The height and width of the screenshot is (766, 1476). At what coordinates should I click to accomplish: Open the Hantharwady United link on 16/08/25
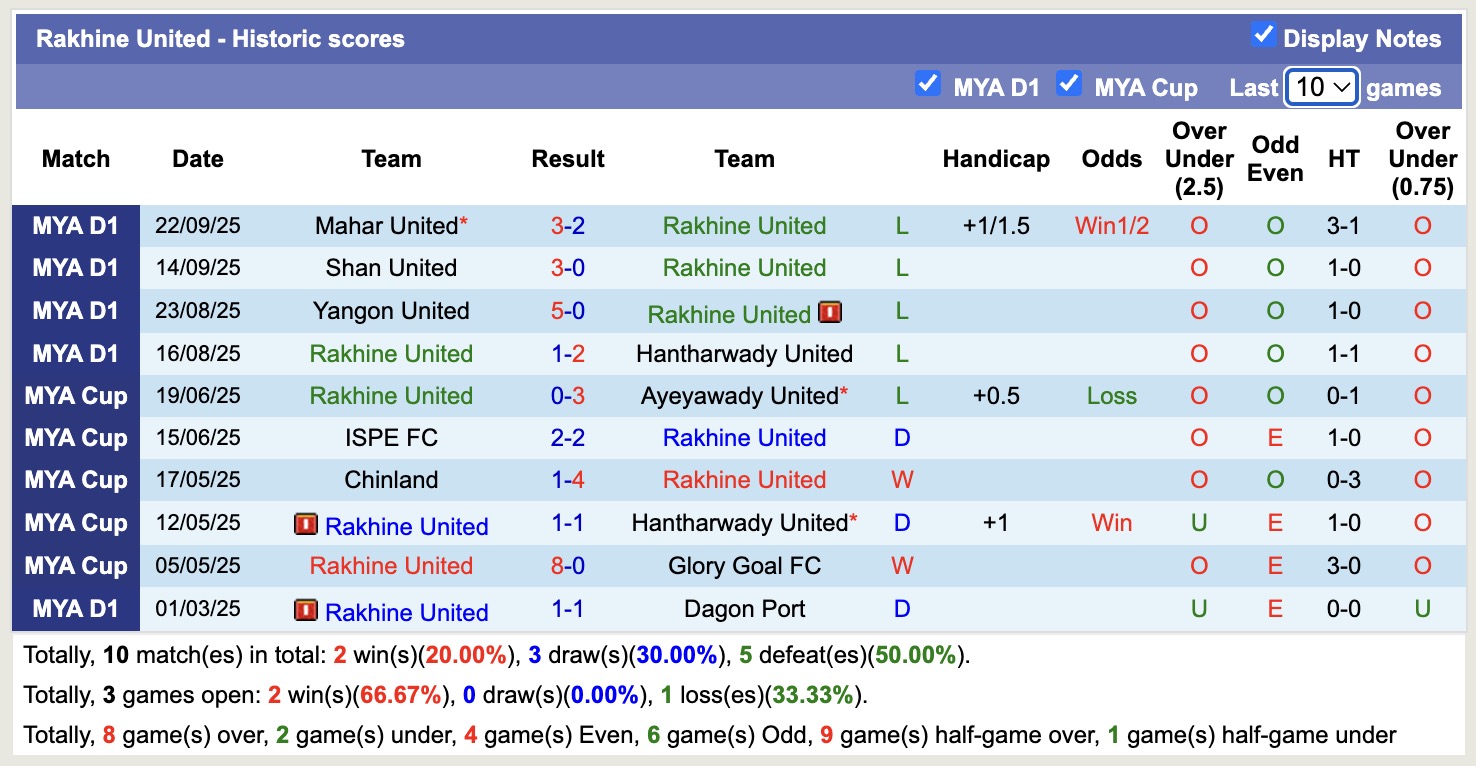tap(744, 354)
